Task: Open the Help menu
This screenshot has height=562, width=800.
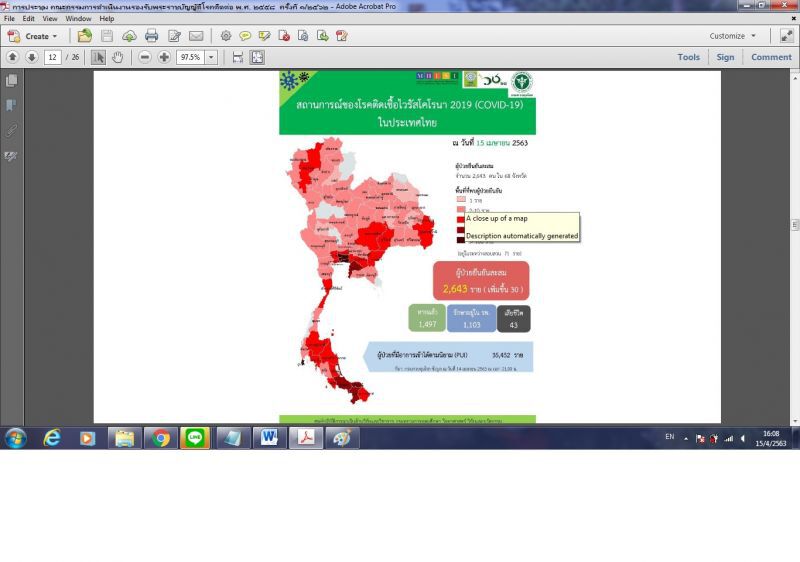Action: pos(107,18)
